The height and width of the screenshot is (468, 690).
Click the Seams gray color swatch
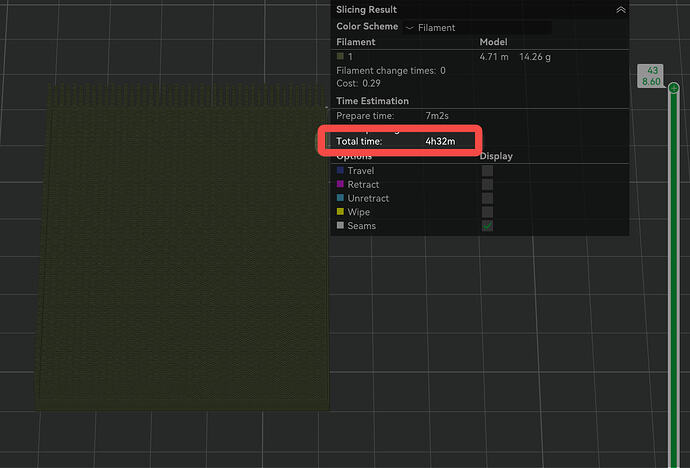(x=340, y=225)
